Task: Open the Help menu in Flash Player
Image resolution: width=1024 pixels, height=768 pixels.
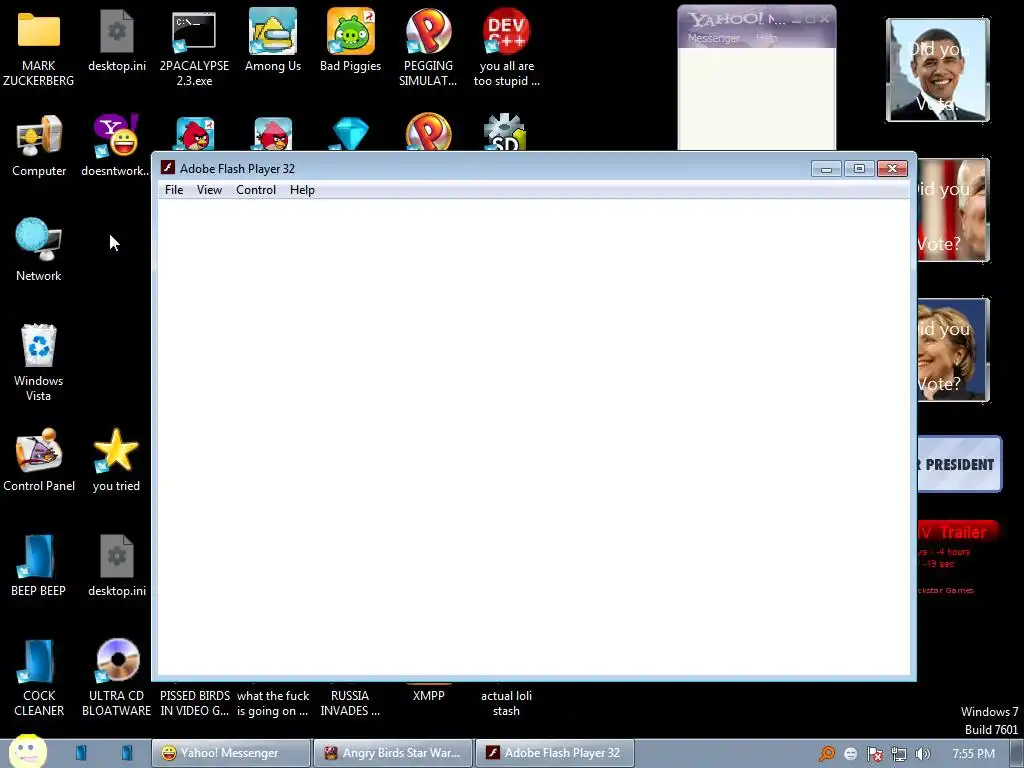Action: (x=302, y=190)
